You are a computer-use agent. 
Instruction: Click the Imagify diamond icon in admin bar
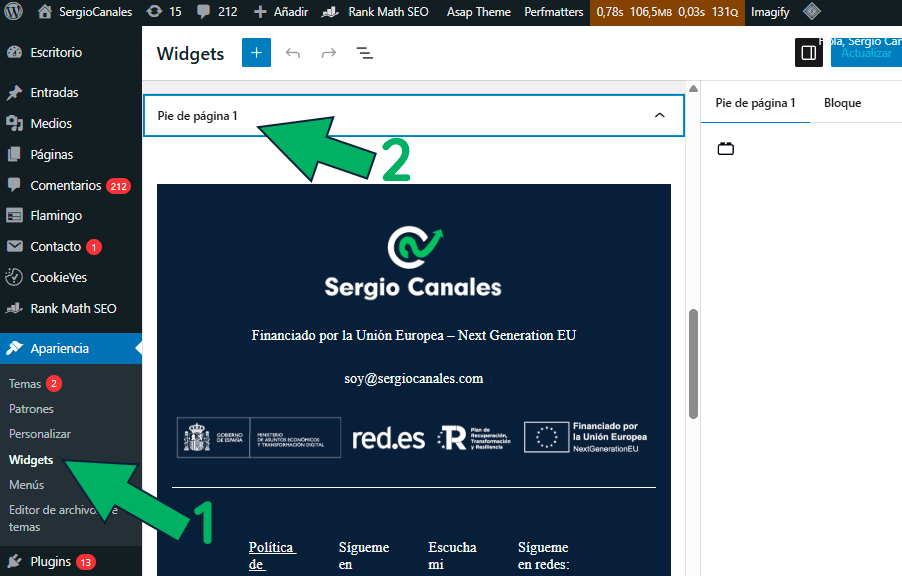point(813,12)
